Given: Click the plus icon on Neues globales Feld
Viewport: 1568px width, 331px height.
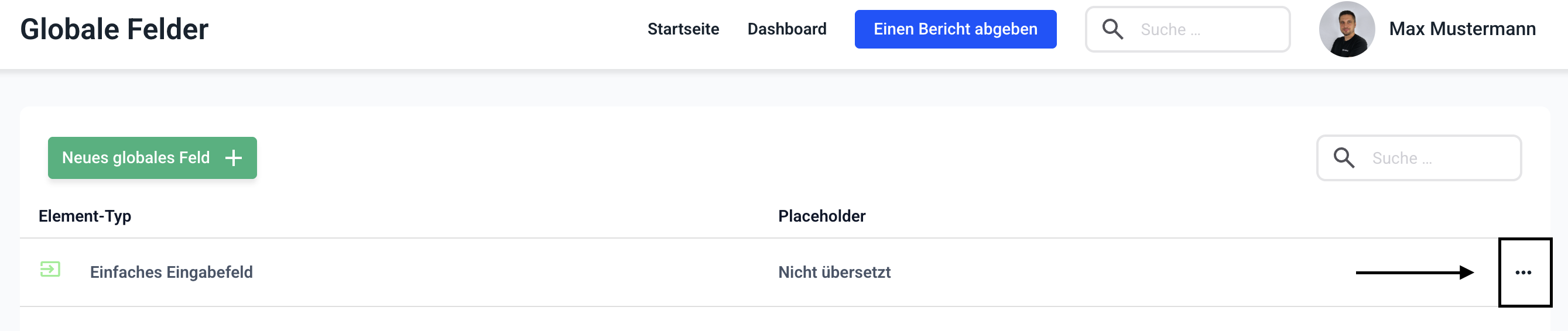Looking at the screenshot, I should coord(234,158).
